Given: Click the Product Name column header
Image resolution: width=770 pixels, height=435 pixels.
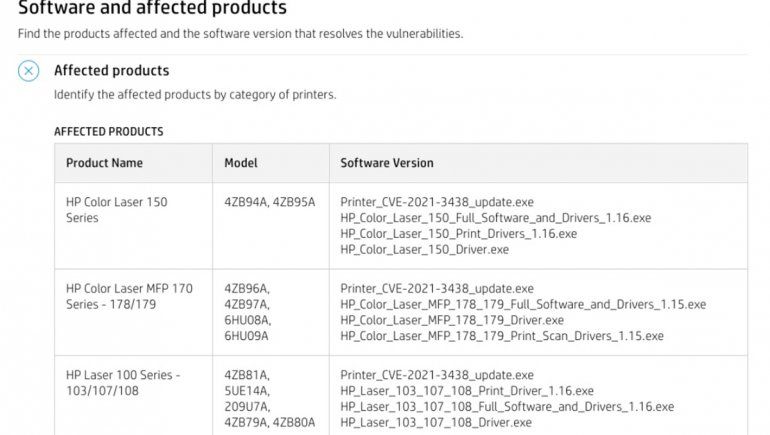Looking at the screenshot, I should [104, 163].
